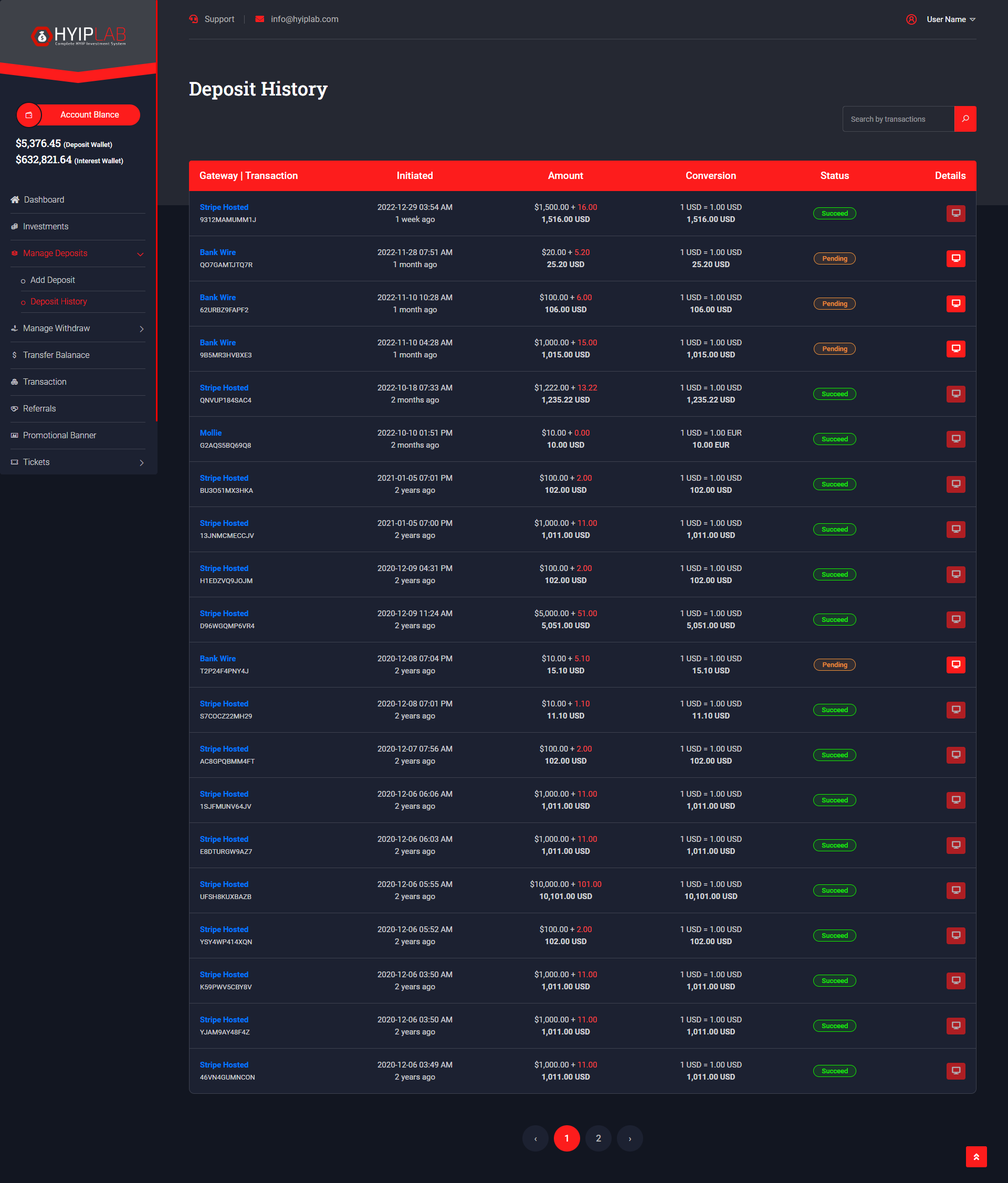This screenshot has height=1183, width=1008.
Task: Open Dashboard from the sidebar
Action: click(x=44, y=200)
